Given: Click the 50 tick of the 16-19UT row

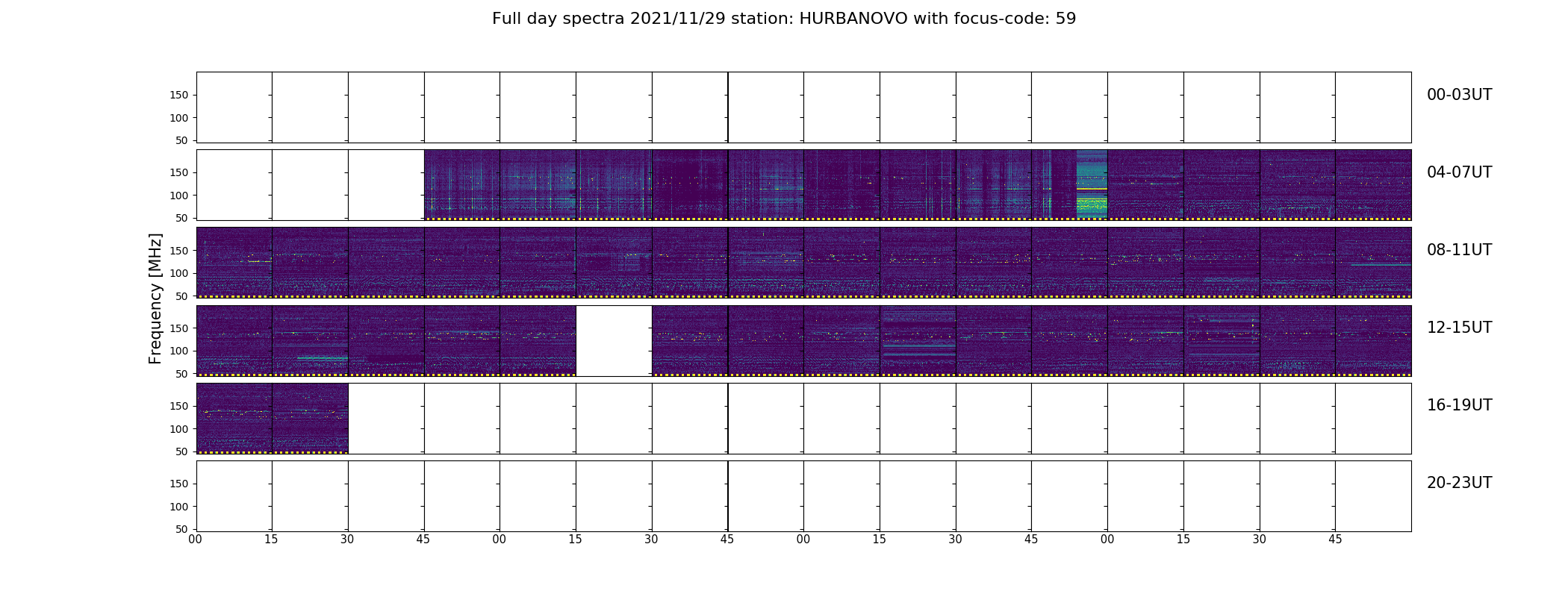Looking at the screenshot, I should (182, 451).
